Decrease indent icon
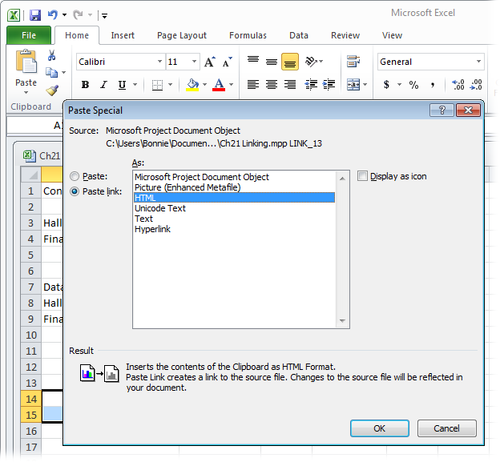The width and height of the screenshot is (500, 462). (x=311, y=85)
